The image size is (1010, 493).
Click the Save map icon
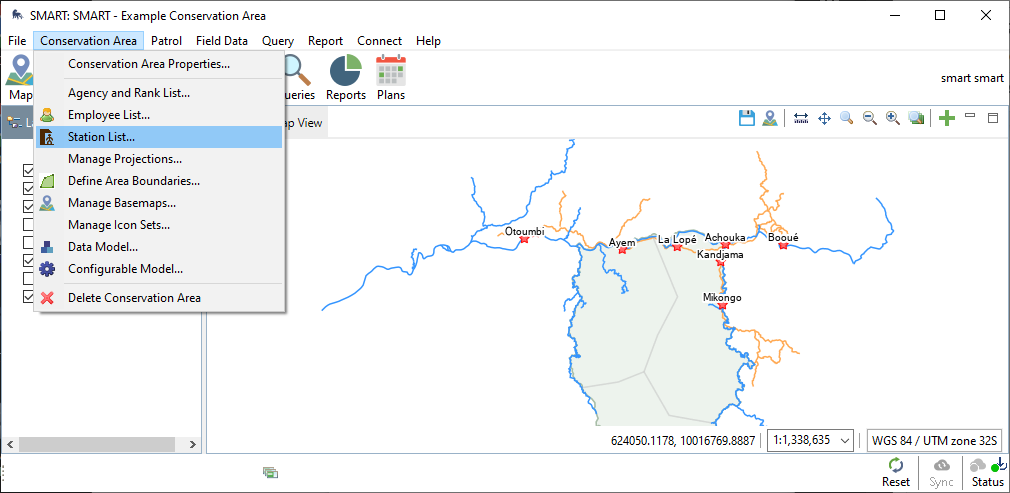746,118
